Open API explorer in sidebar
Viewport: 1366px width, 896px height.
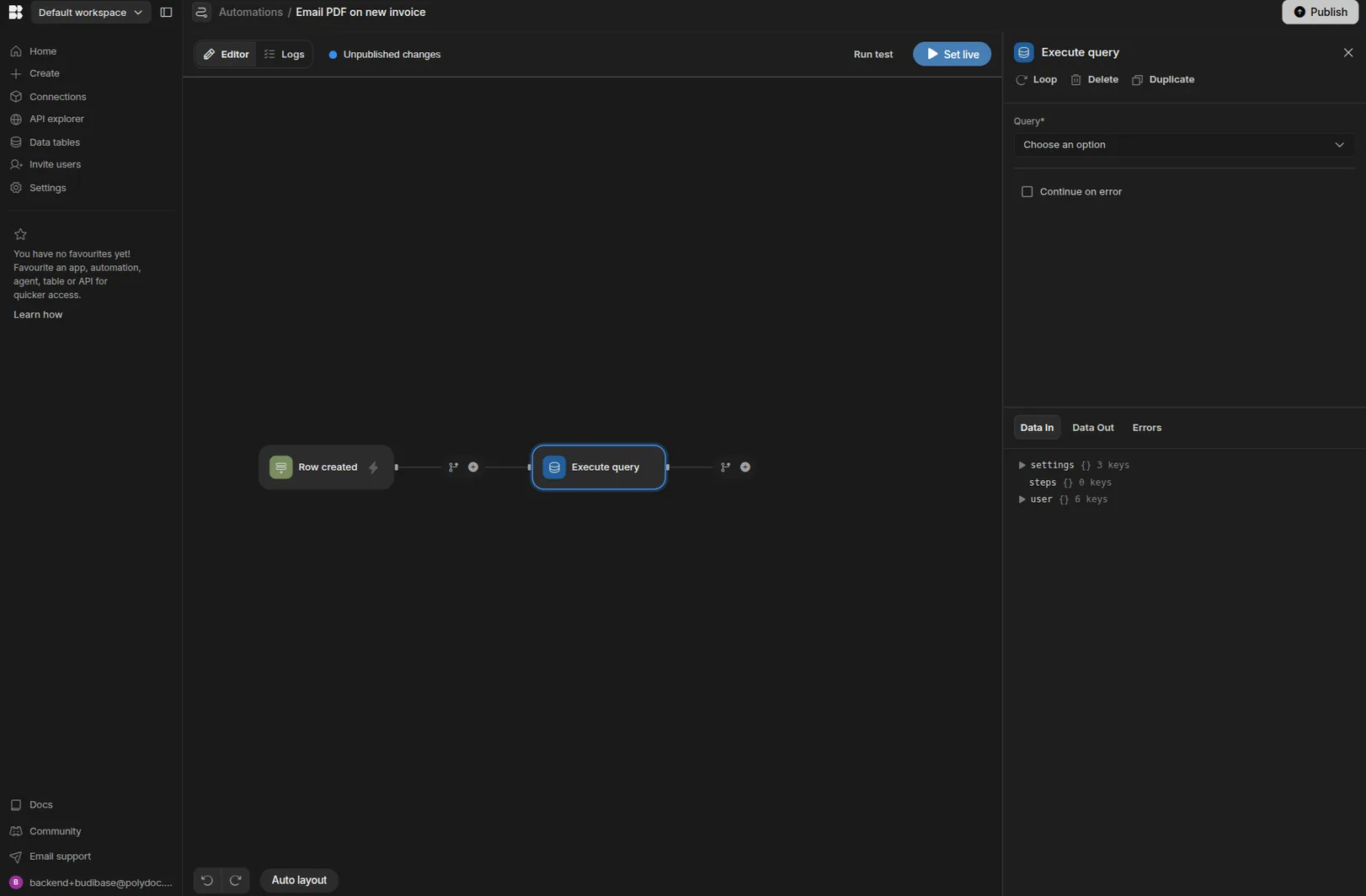point(56,119)
